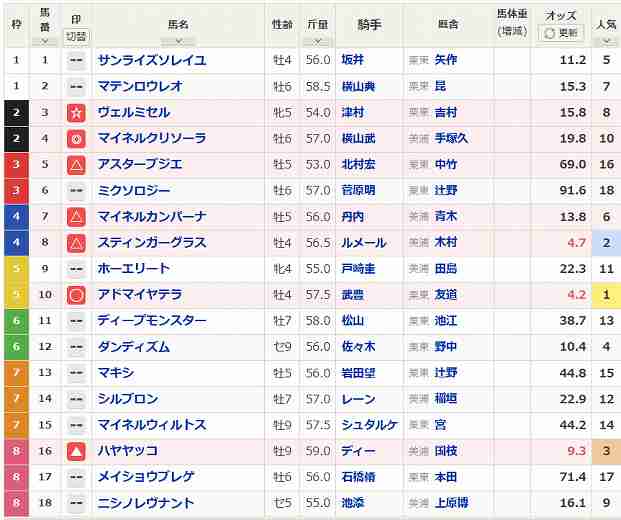Open horse page for ダンディズム
The height and width of the screenshot is (520, 621).
(x=134, y=347)
